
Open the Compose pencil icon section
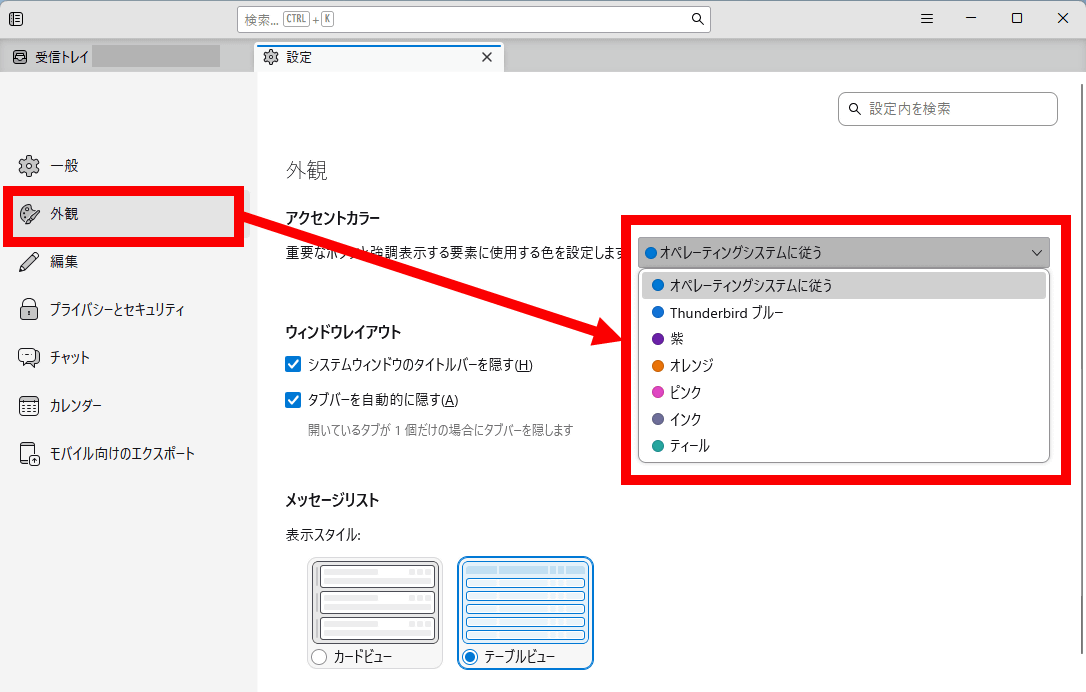29,262
